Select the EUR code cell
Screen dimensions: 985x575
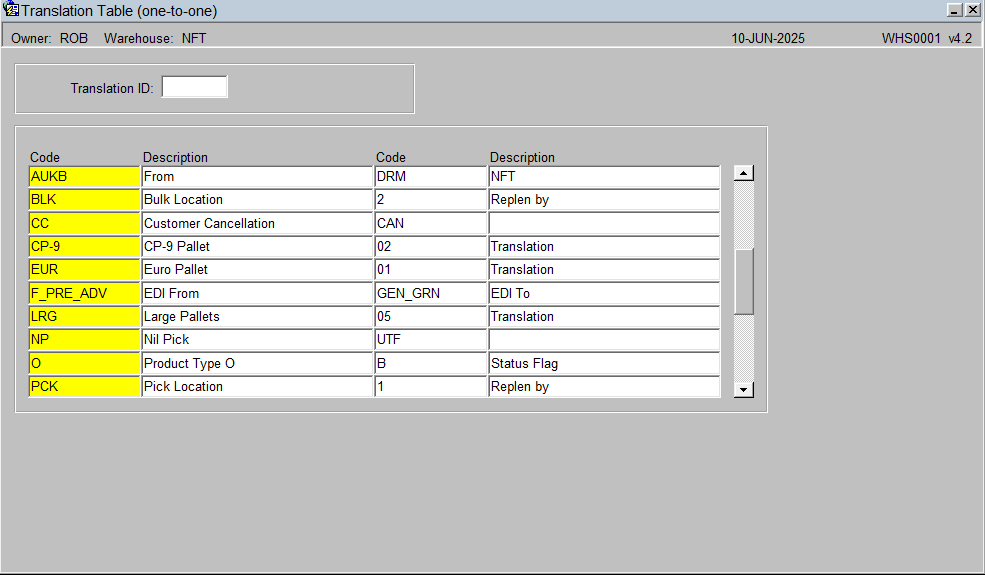(84, 270)
